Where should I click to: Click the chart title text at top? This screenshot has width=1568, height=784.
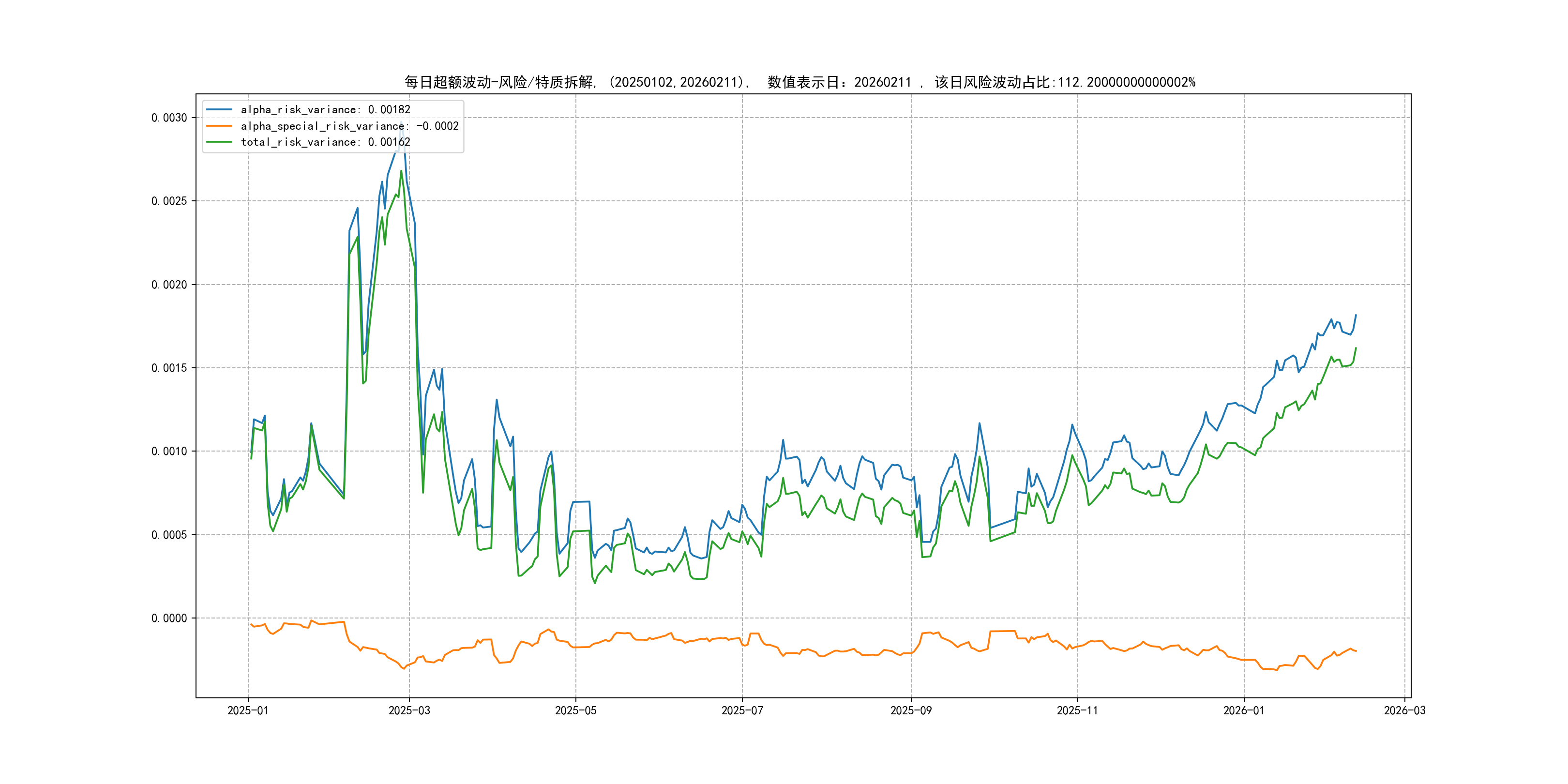[799, 82]
